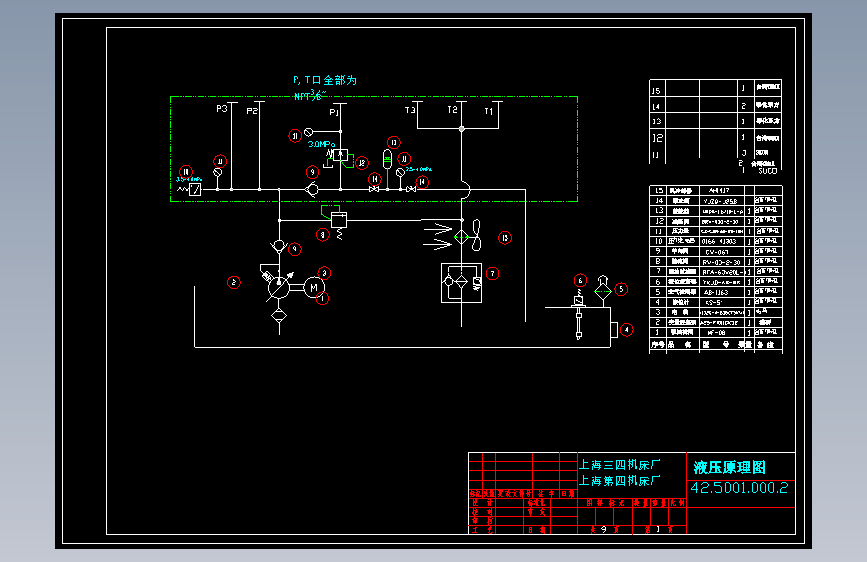This screenshot has width=867, height=562.
Task: Select the air cooler fan blade symbol
Action: (x=476, y=235)
